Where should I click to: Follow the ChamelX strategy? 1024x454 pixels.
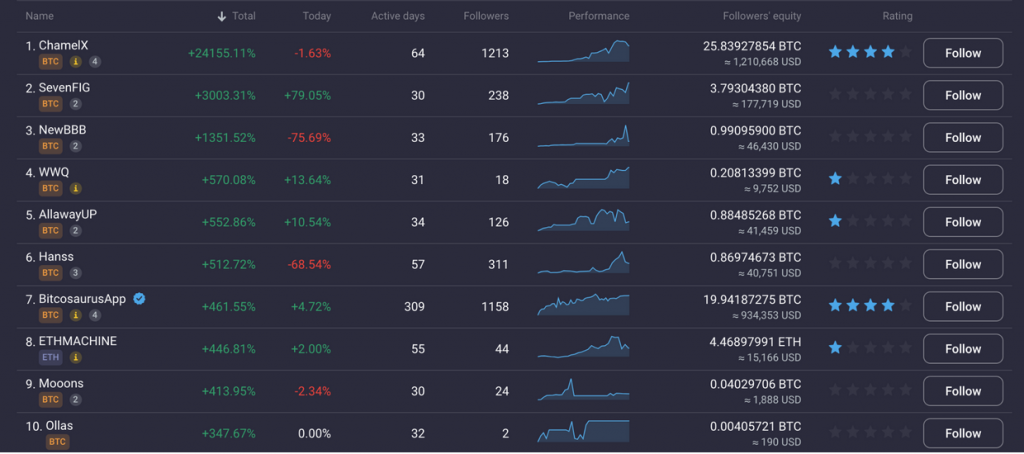pos(962,53)
